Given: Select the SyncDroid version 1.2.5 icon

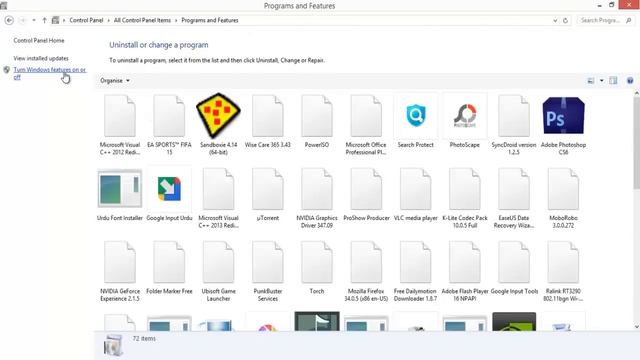Looking at the screenshot, I should click(x=514, y=116).
